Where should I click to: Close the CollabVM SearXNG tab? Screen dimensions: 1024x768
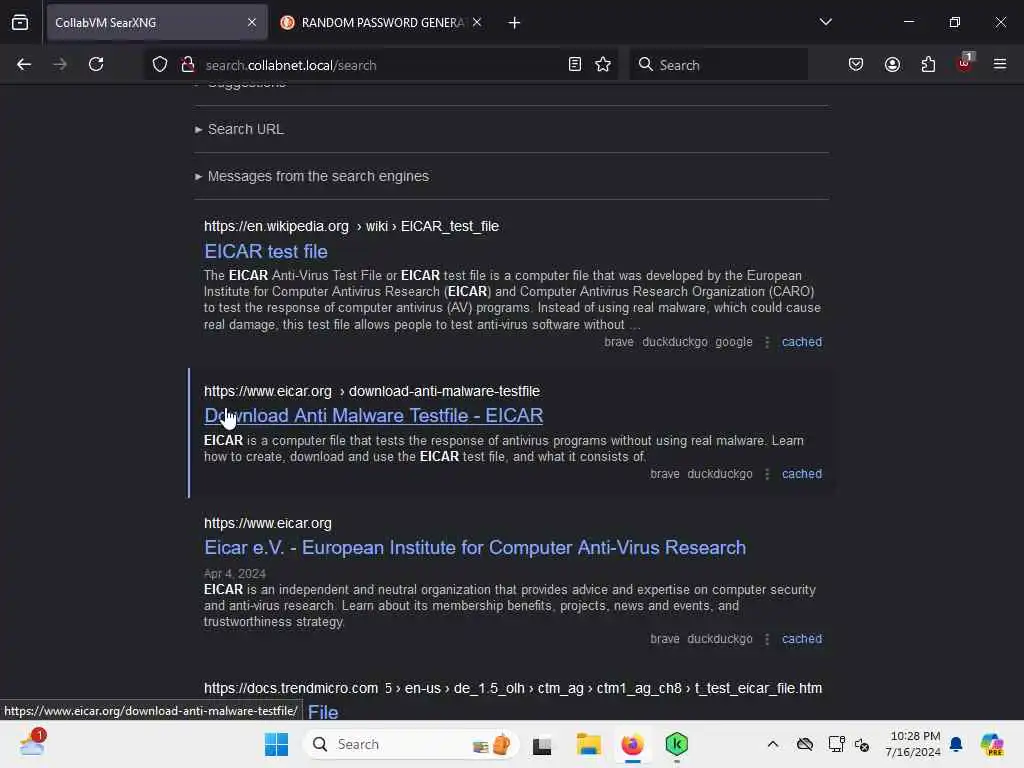[252, 22]
